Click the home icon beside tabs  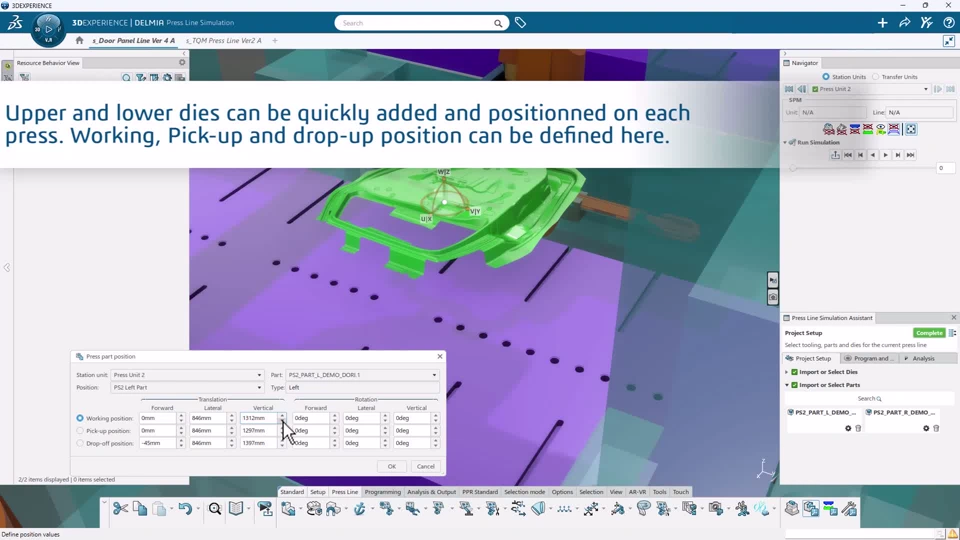click(x=79, y=40)
